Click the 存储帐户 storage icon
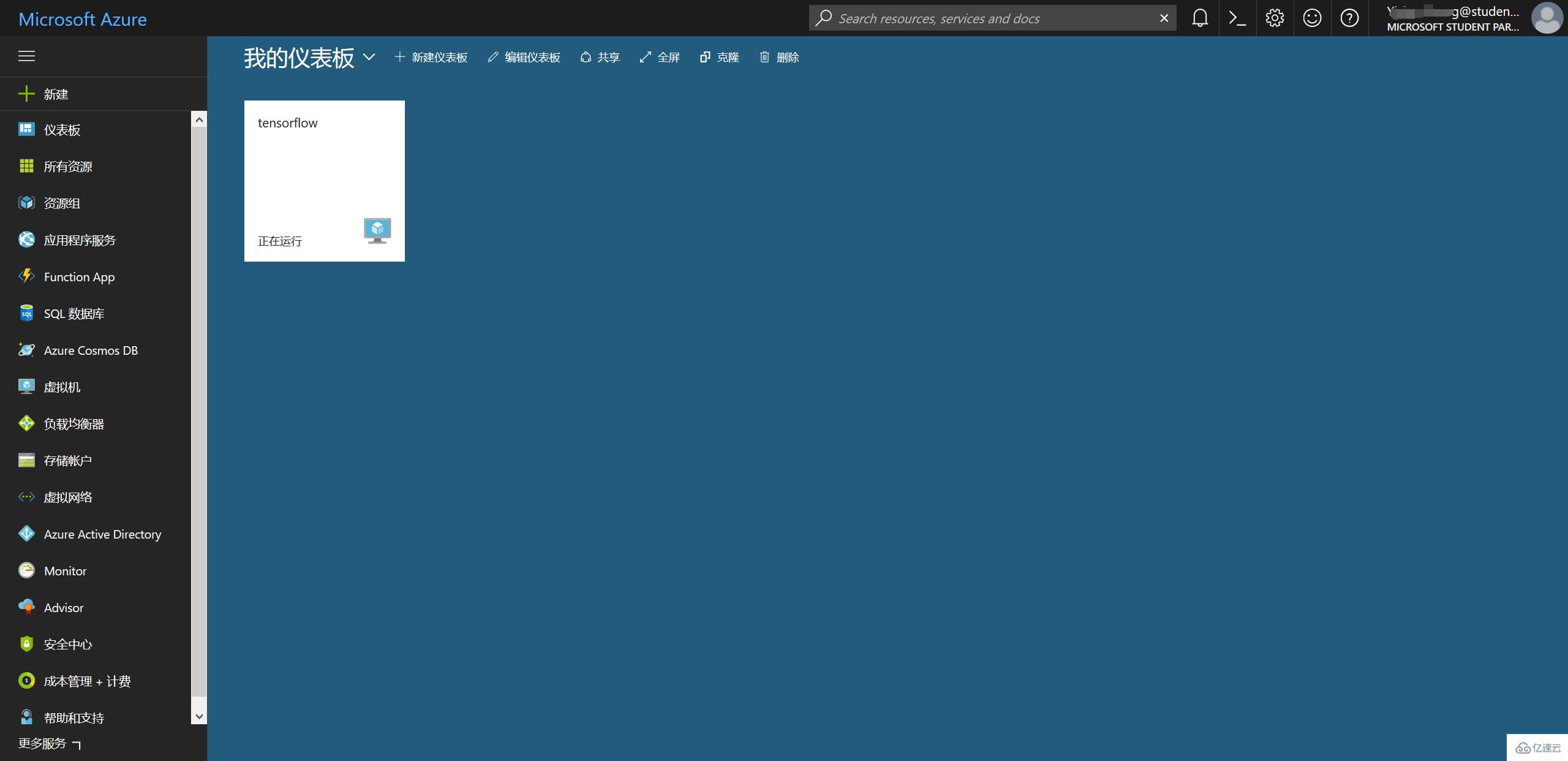 (26, 460)
